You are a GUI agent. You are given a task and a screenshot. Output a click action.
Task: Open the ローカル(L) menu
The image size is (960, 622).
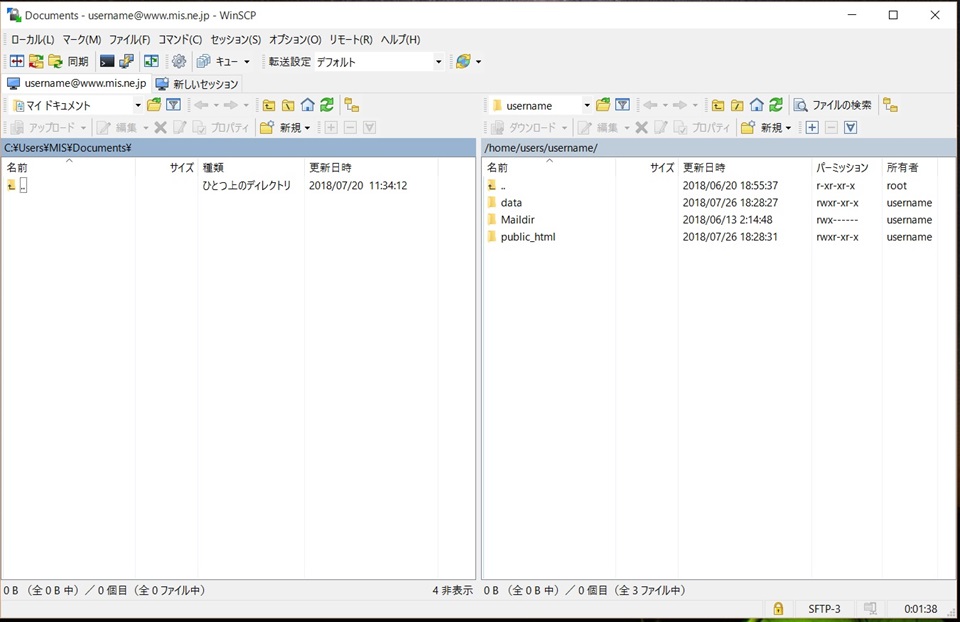click(x=32, y=39)
